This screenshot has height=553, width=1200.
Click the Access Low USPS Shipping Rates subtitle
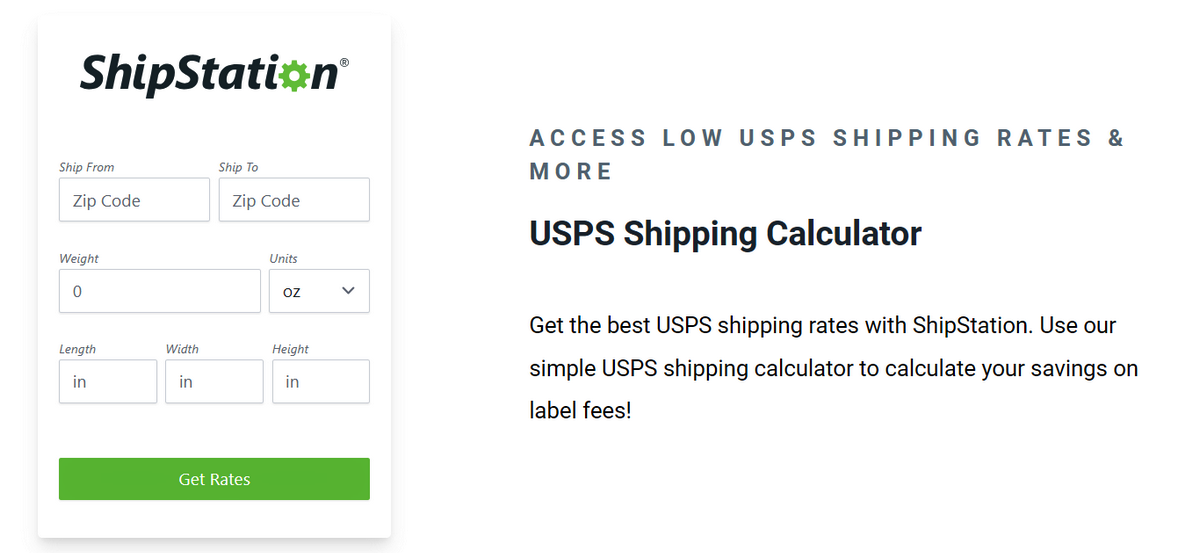[828, 155]
